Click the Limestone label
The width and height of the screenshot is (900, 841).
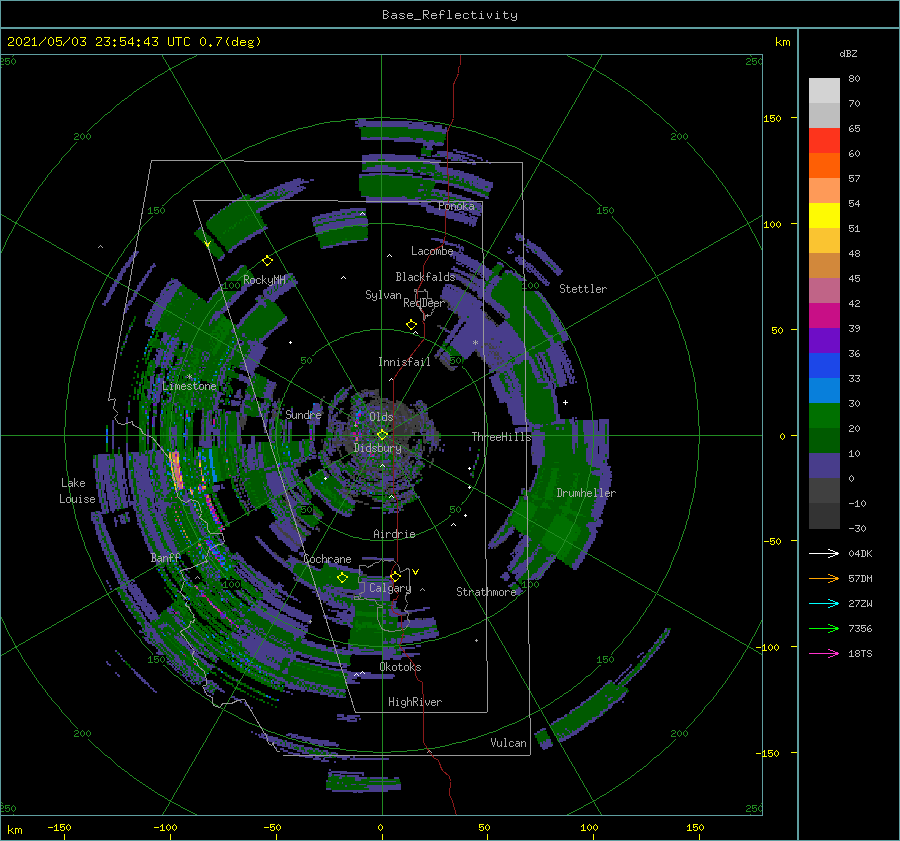[189, 386]
